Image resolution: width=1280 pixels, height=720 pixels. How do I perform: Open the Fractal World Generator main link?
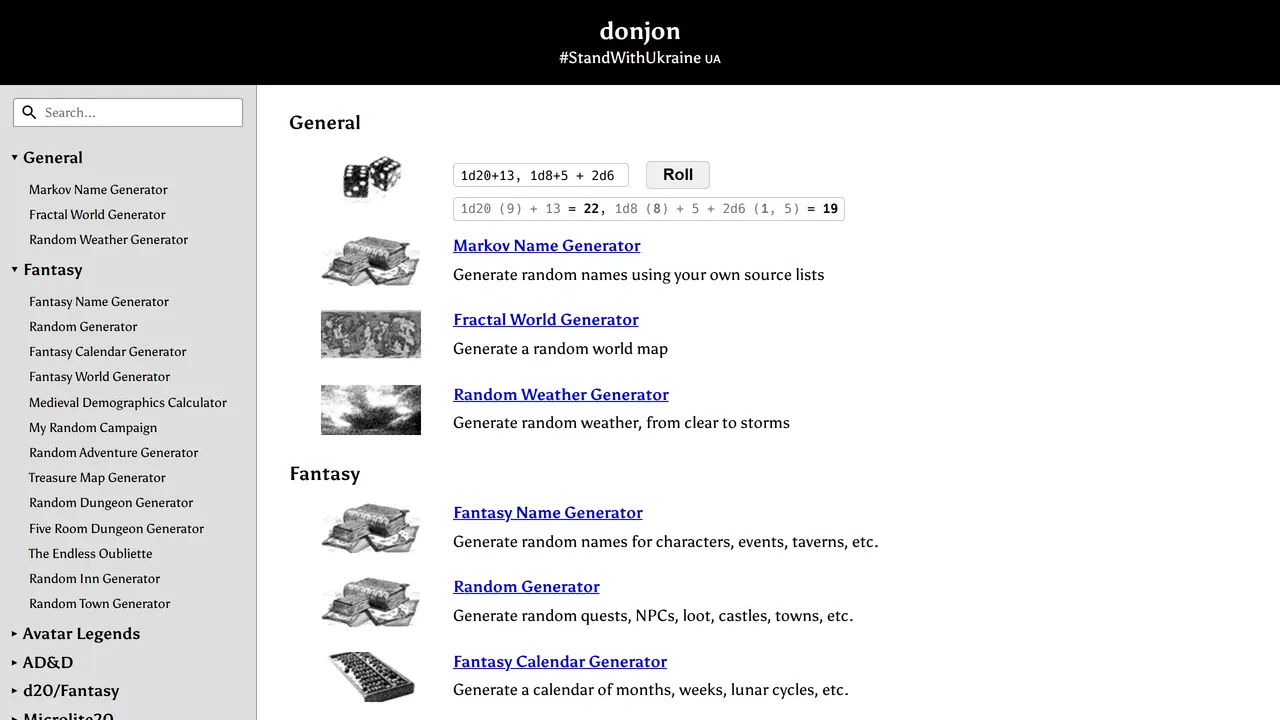[546, 320]
